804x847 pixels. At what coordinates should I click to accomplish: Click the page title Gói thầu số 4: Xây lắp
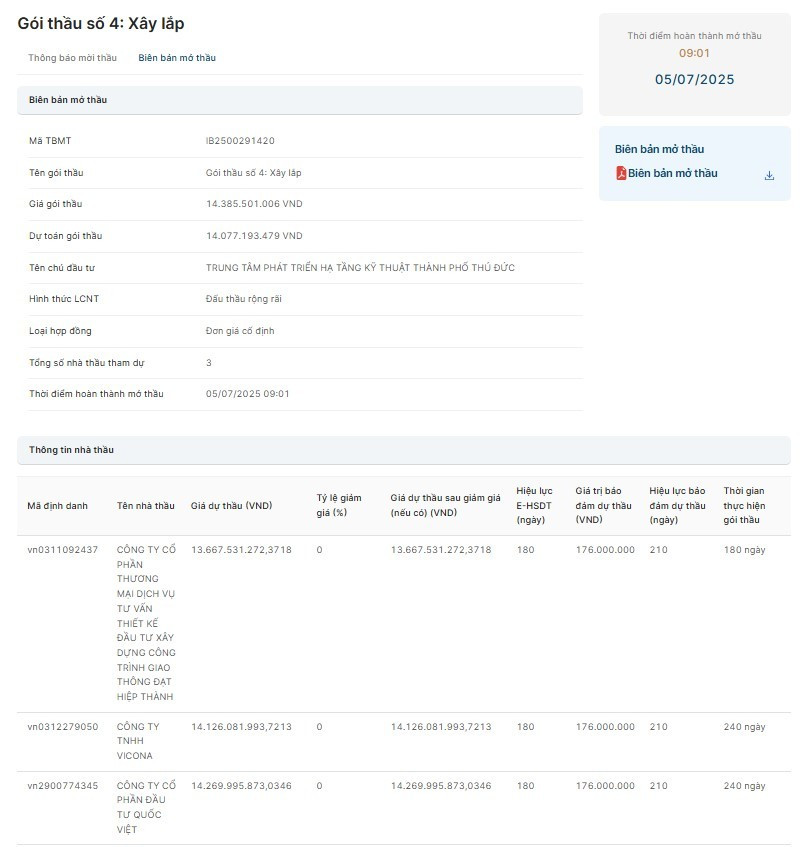(x=101, y=23)
